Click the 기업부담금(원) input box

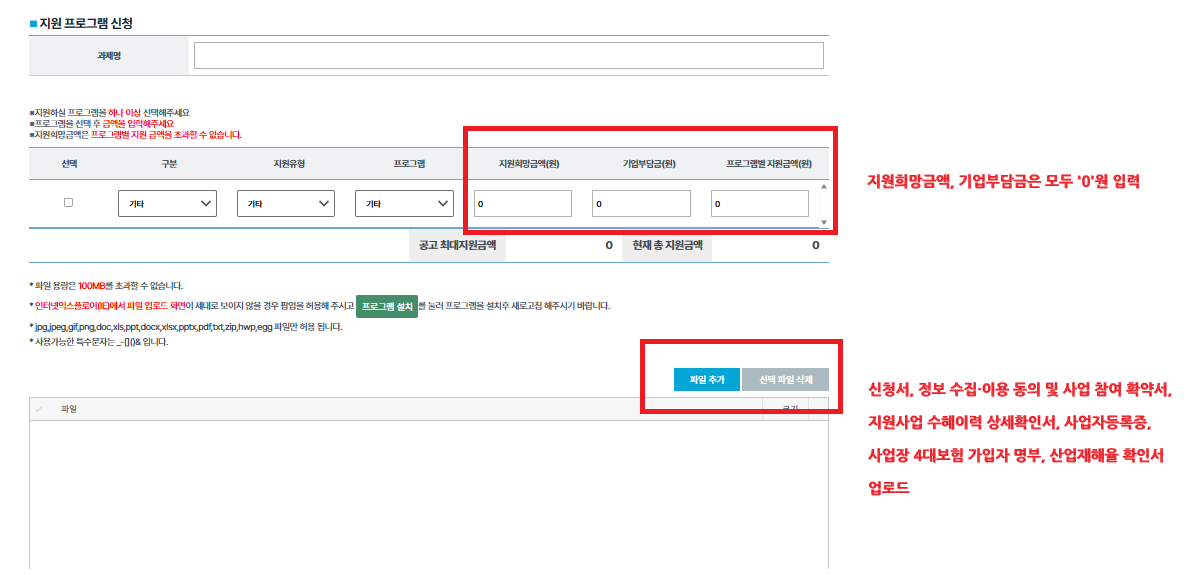[x=641, y=204]
